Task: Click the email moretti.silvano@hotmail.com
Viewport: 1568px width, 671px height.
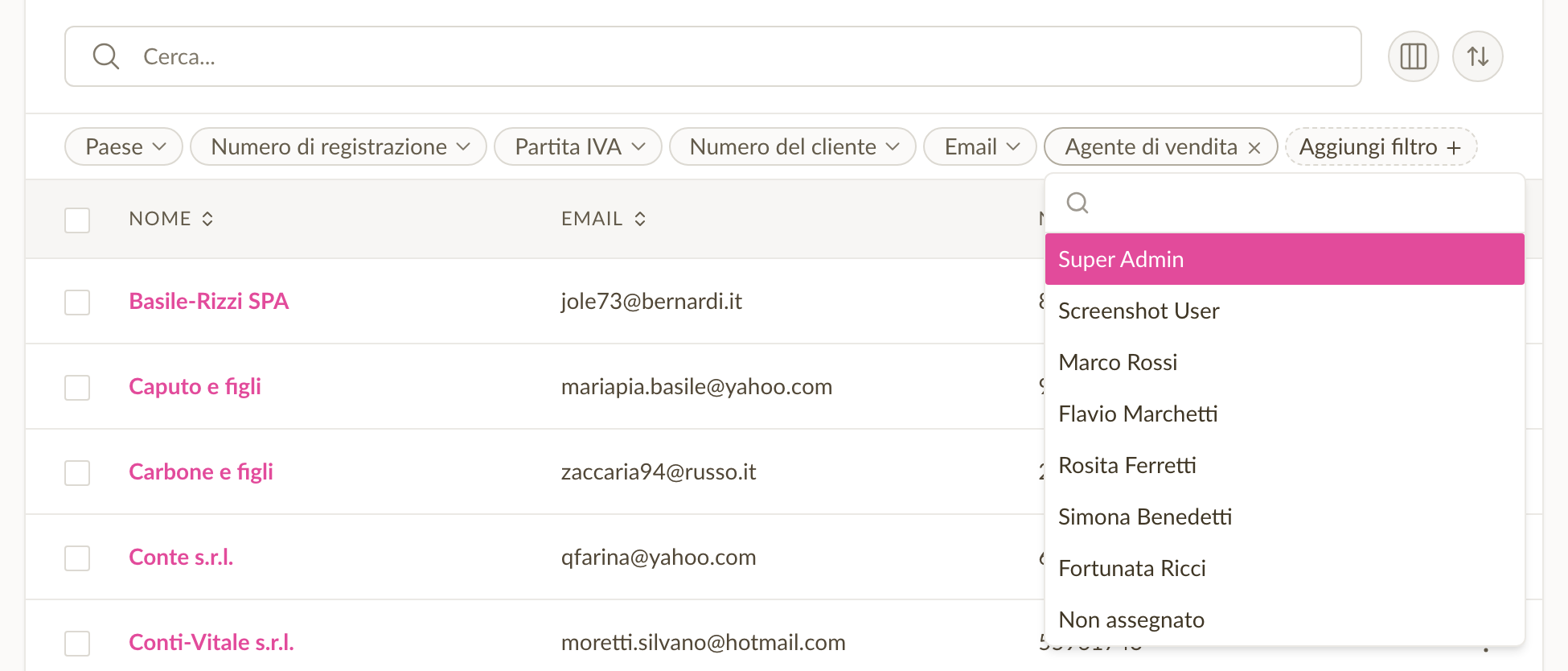Action: click(704, 642)
